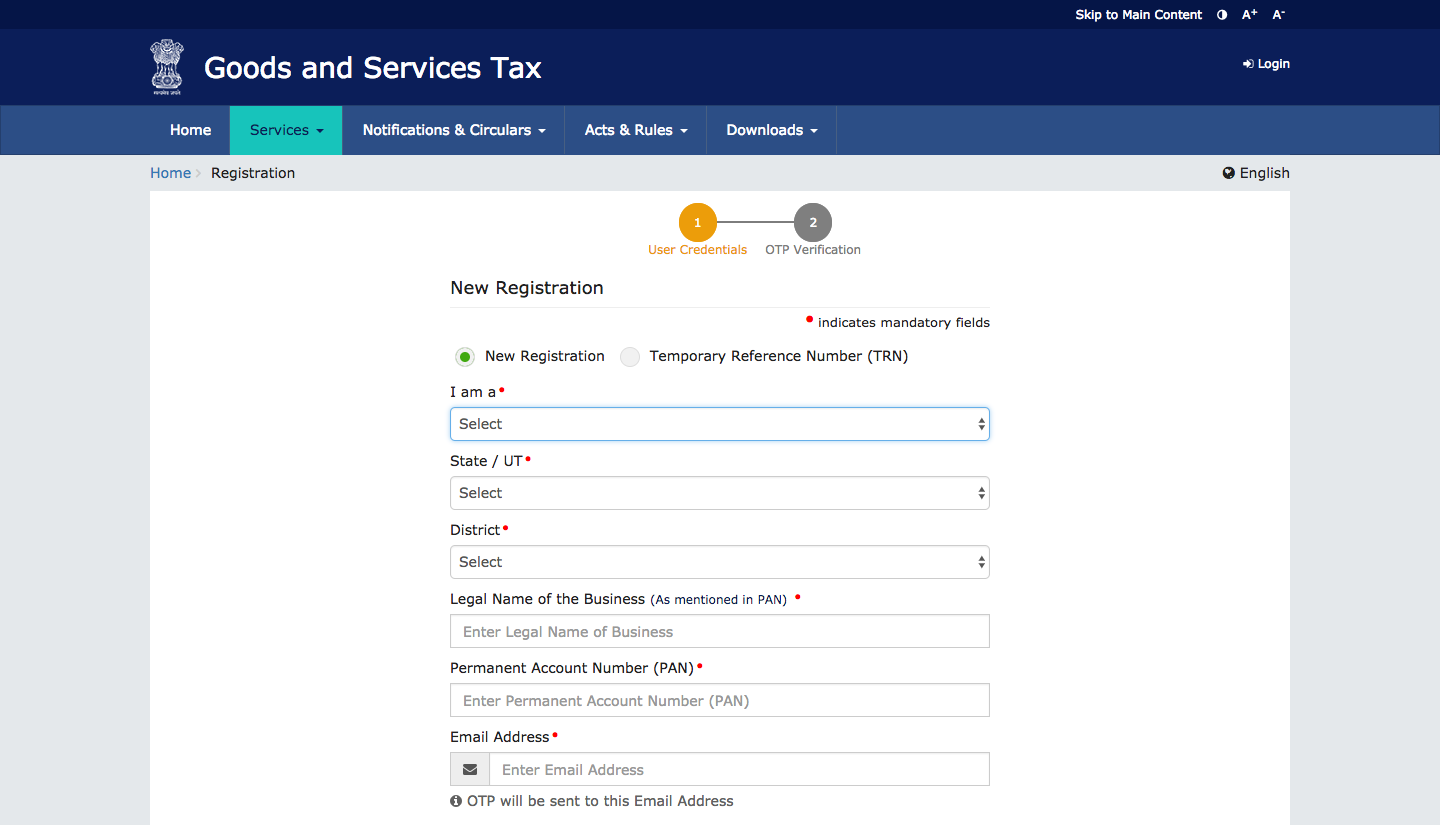Expand the District select box
Screen dimensions: 1440x825
pyautogui.click(x=719, y=562)
